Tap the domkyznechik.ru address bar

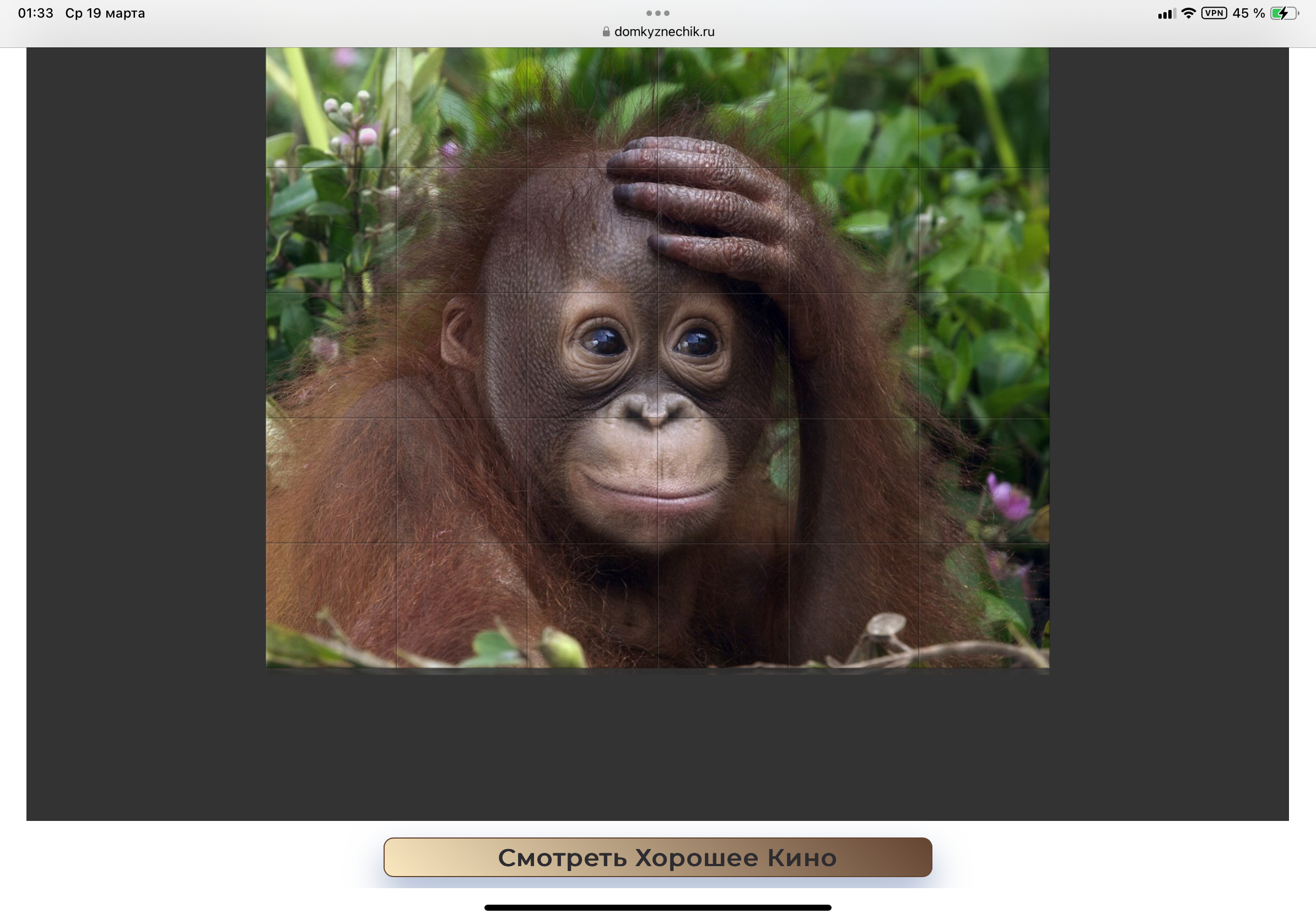[658, 31]
